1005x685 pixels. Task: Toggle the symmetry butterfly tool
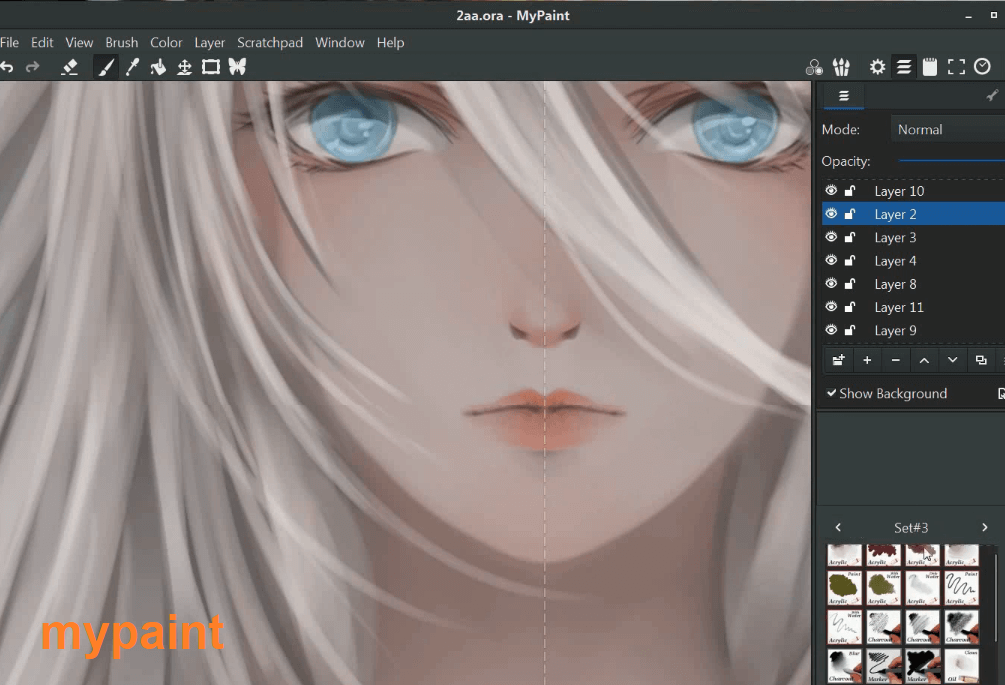click(x=237, y=67)
